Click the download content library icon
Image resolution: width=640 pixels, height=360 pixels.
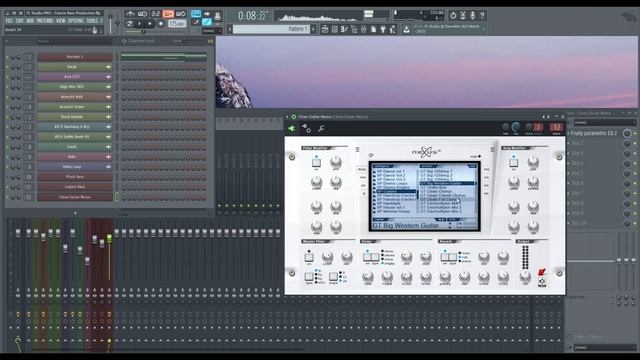pos(407,29)
